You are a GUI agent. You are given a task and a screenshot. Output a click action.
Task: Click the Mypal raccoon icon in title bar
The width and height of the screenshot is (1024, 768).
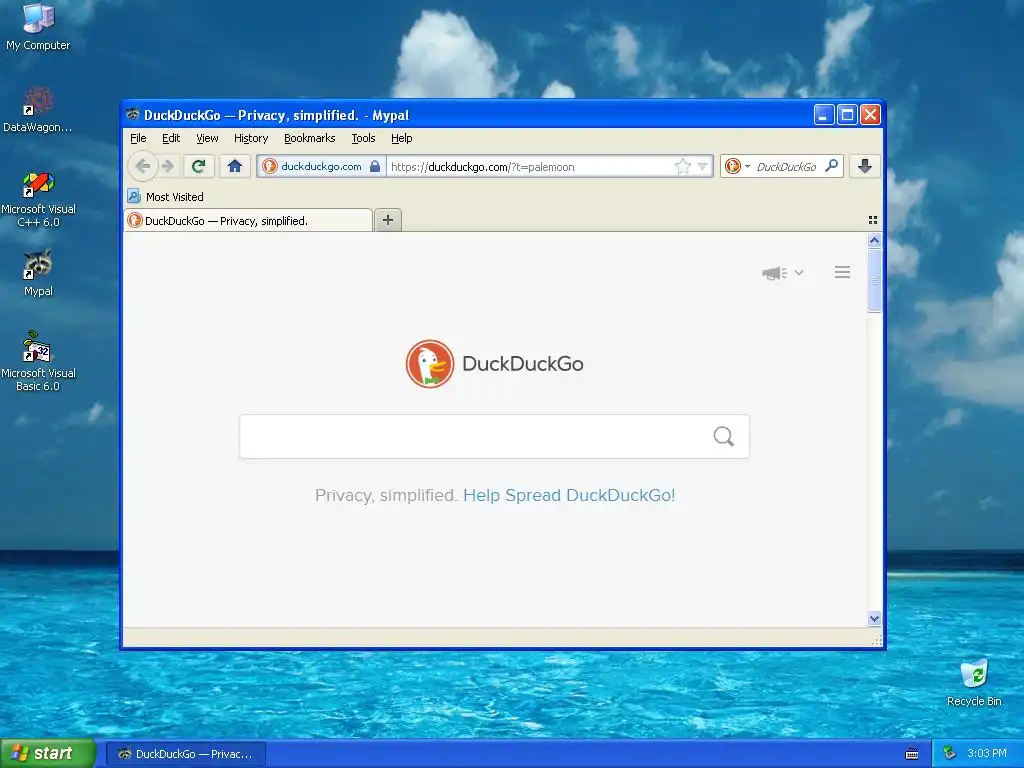(x=133, y=114)
